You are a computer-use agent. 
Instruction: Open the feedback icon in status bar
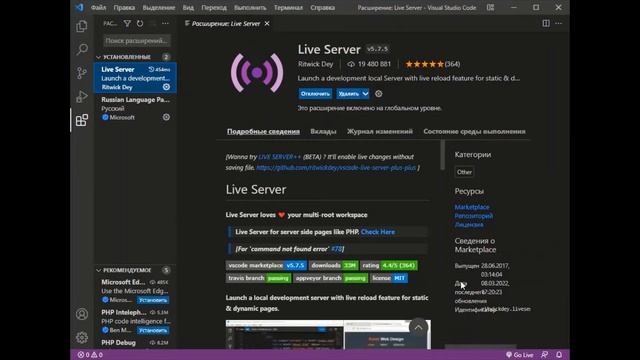[x=544, y=355]
